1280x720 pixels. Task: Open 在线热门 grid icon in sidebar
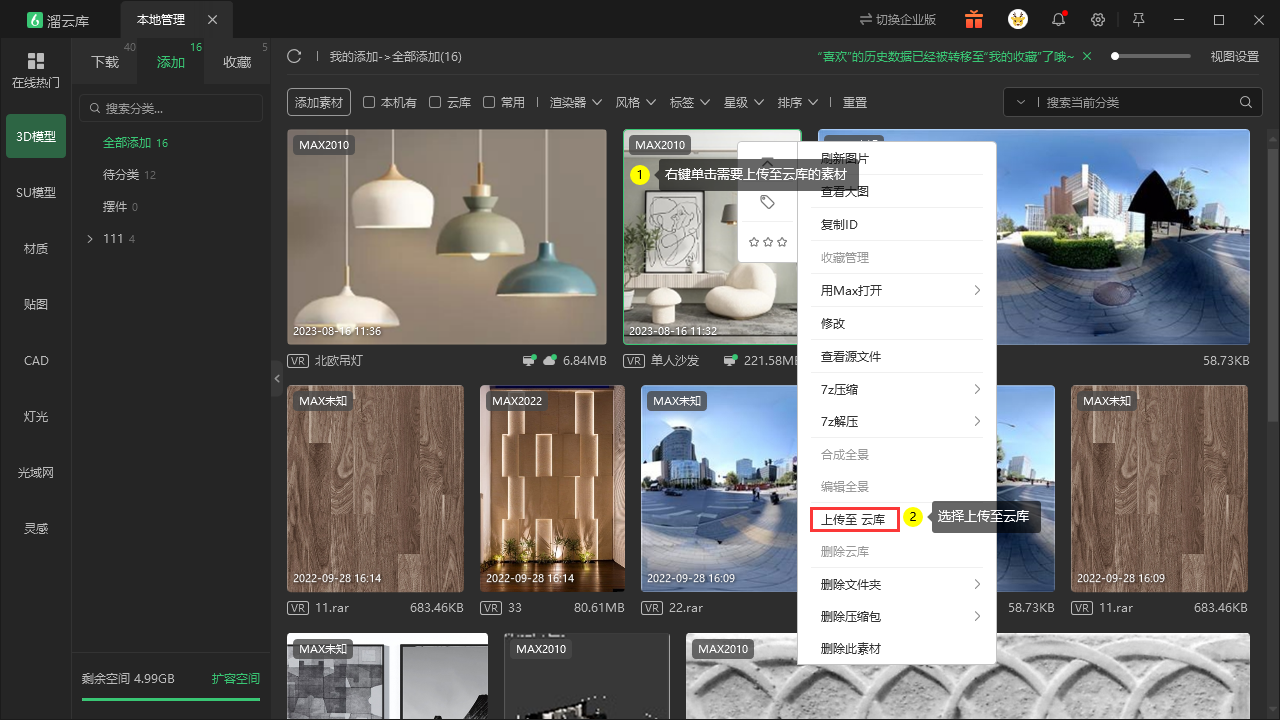point(36,61)
